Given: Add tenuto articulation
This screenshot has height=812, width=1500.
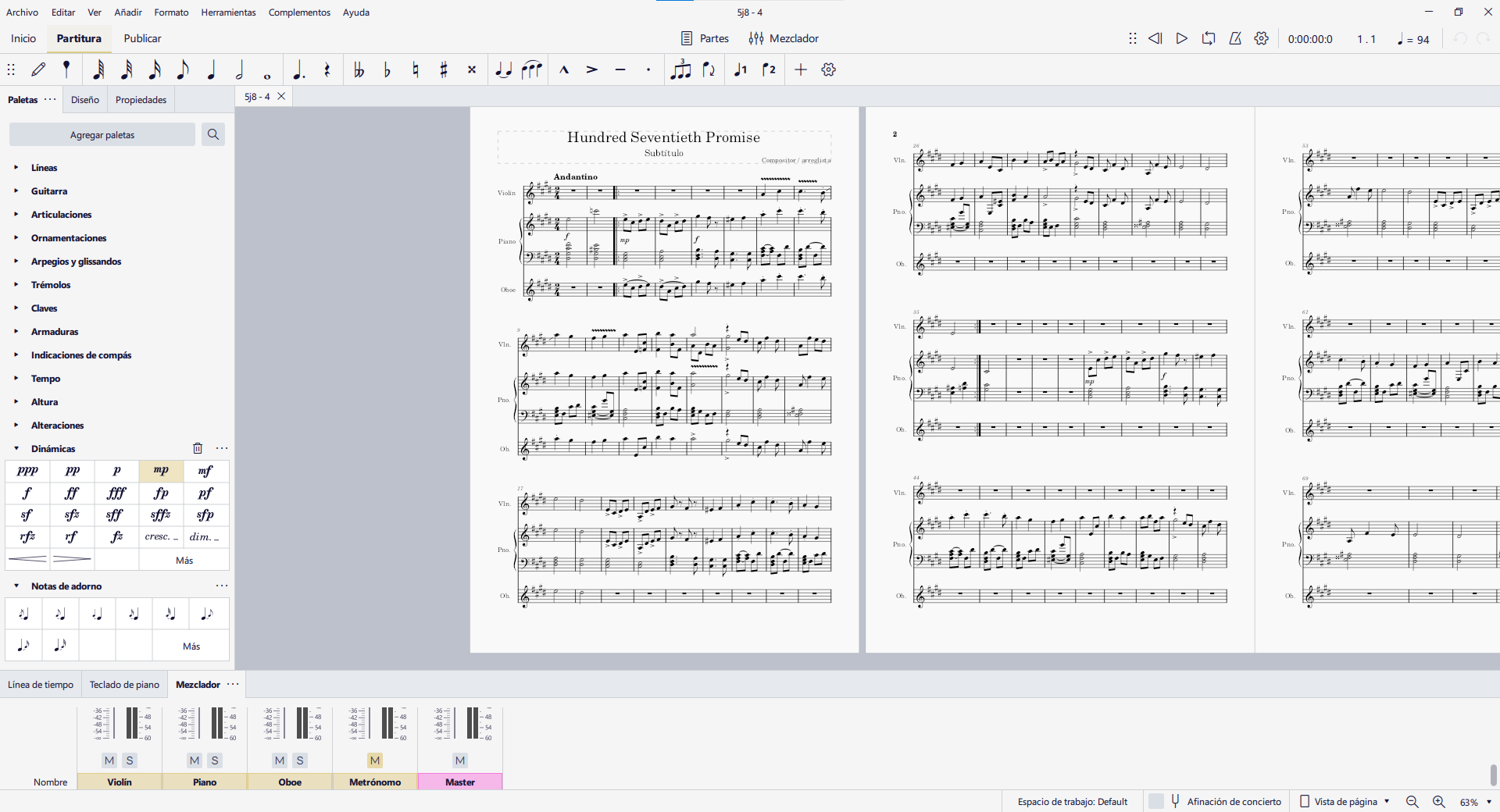Looking at the screenshot, I should click(x=620, y=69).
